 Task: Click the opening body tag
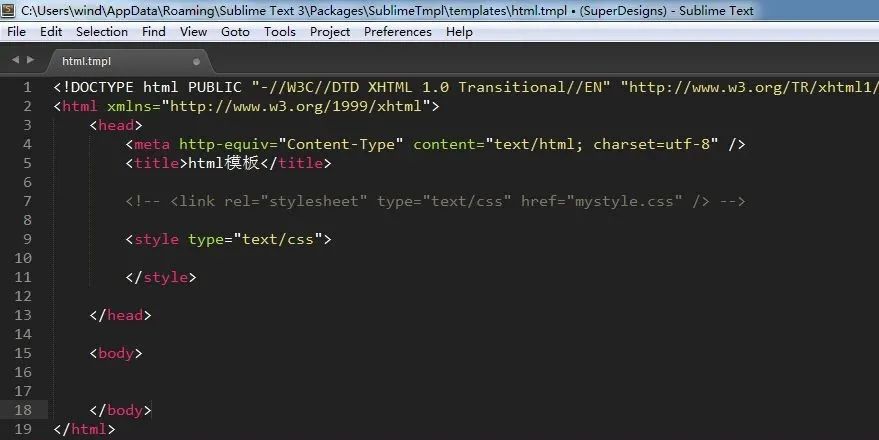[x=116, y=353]
